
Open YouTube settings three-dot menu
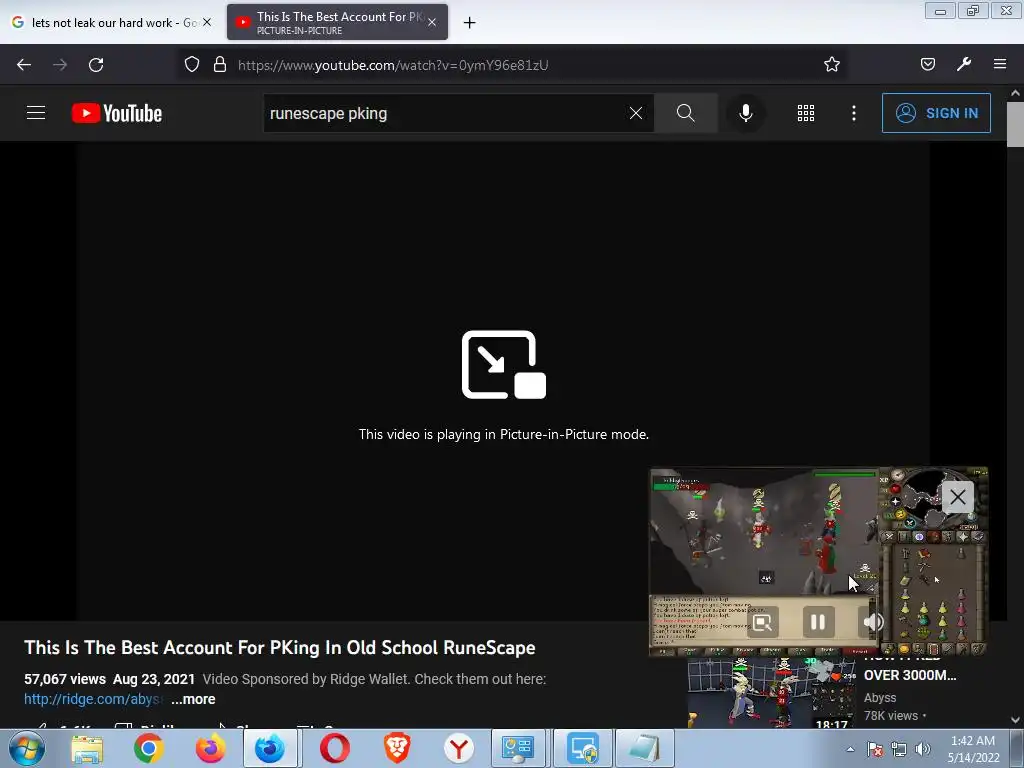854,113
